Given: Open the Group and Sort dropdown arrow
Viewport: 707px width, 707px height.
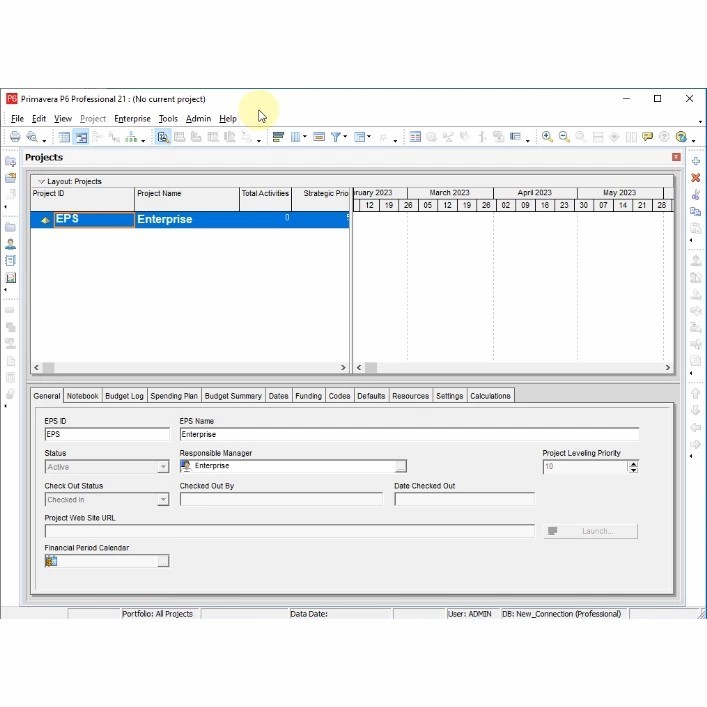Looking at the screenshot, I should click(369, 136).
